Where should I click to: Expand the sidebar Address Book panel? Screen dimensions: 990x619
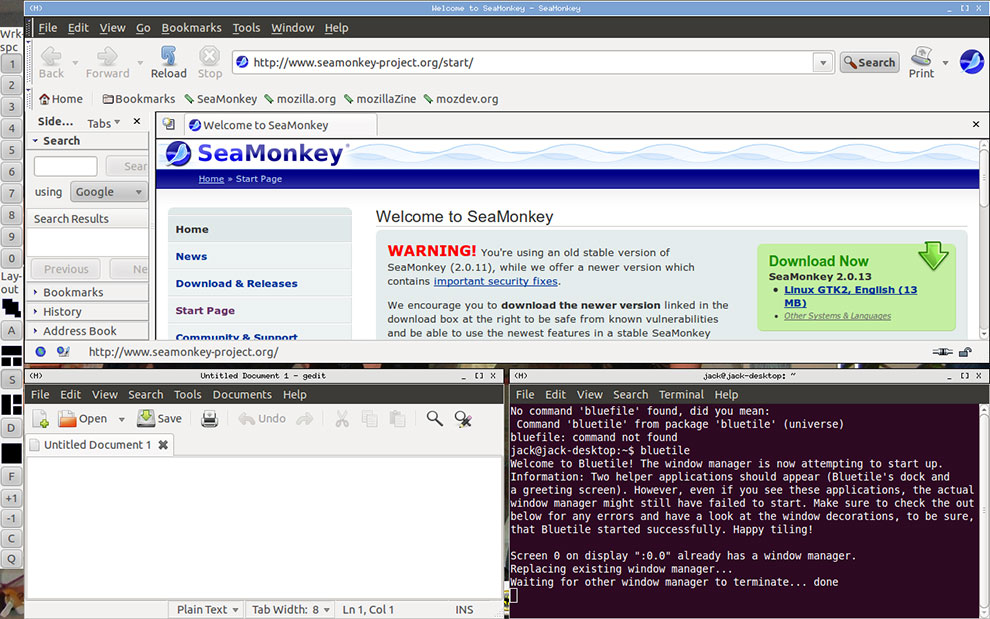[x=35, y=330]
